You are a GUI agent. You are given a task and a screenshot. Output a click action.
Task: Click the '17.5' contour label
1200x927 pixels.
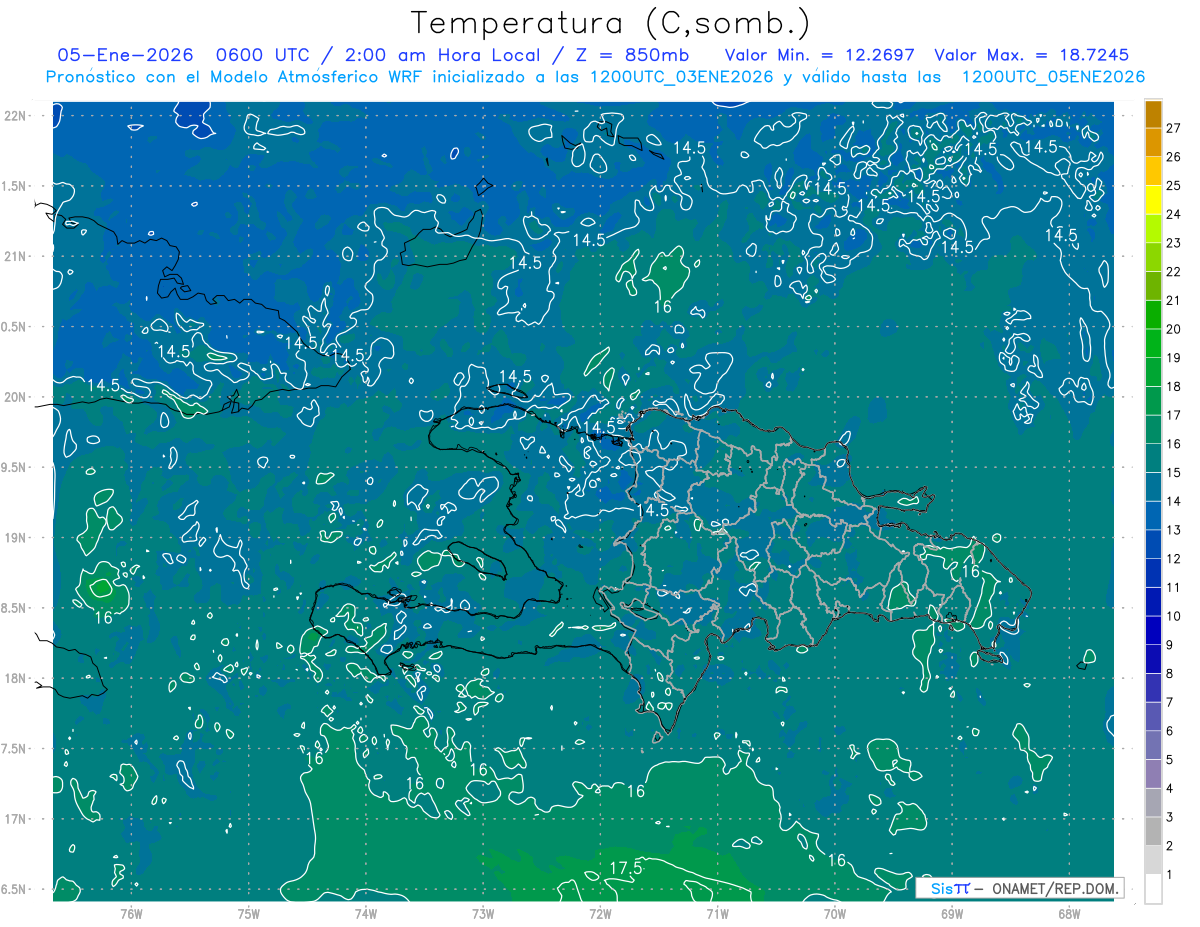(x=624, y=869)
